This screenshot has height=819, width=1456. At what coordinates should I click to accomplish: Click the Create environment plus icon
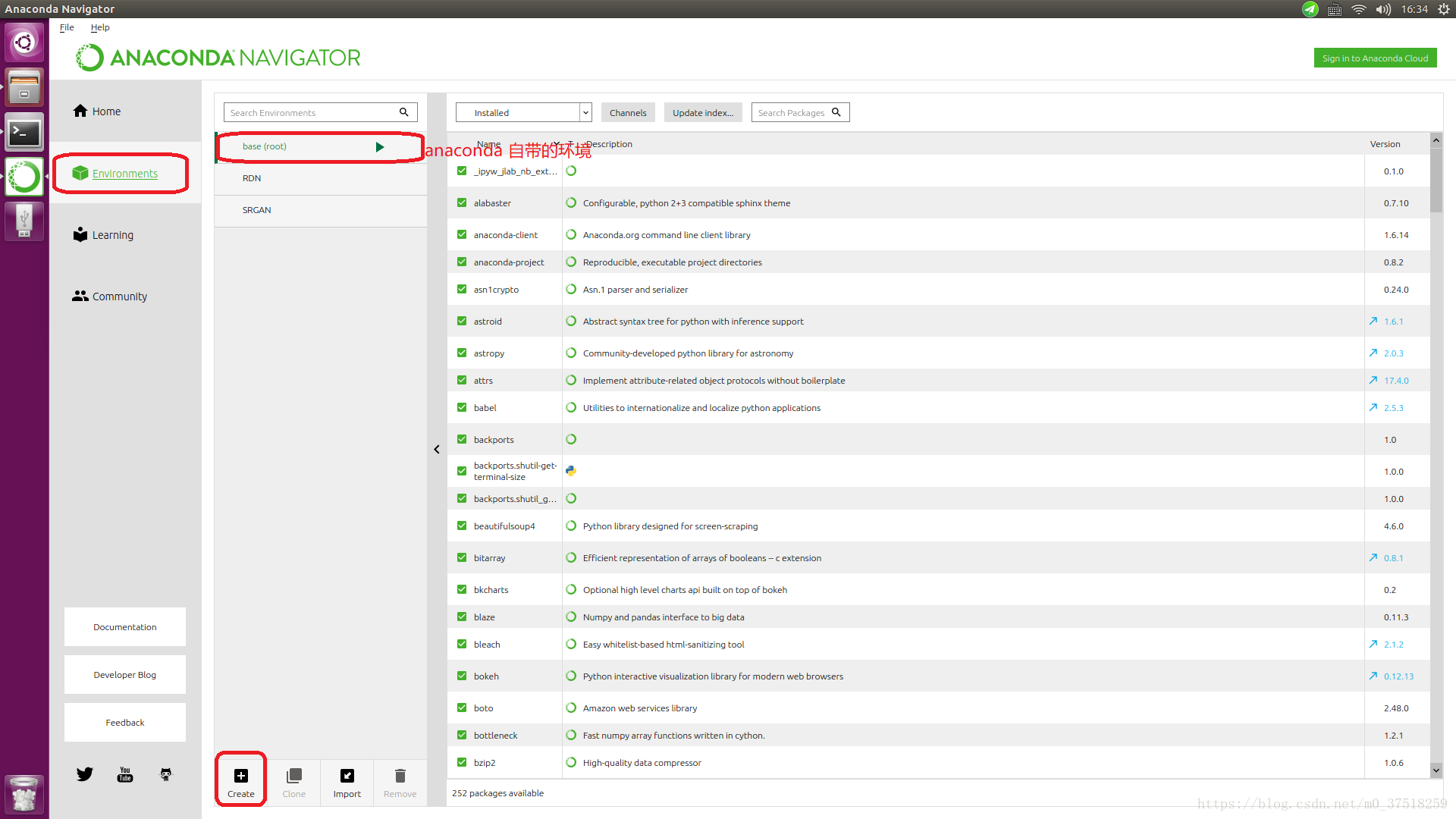coord(241,776)
